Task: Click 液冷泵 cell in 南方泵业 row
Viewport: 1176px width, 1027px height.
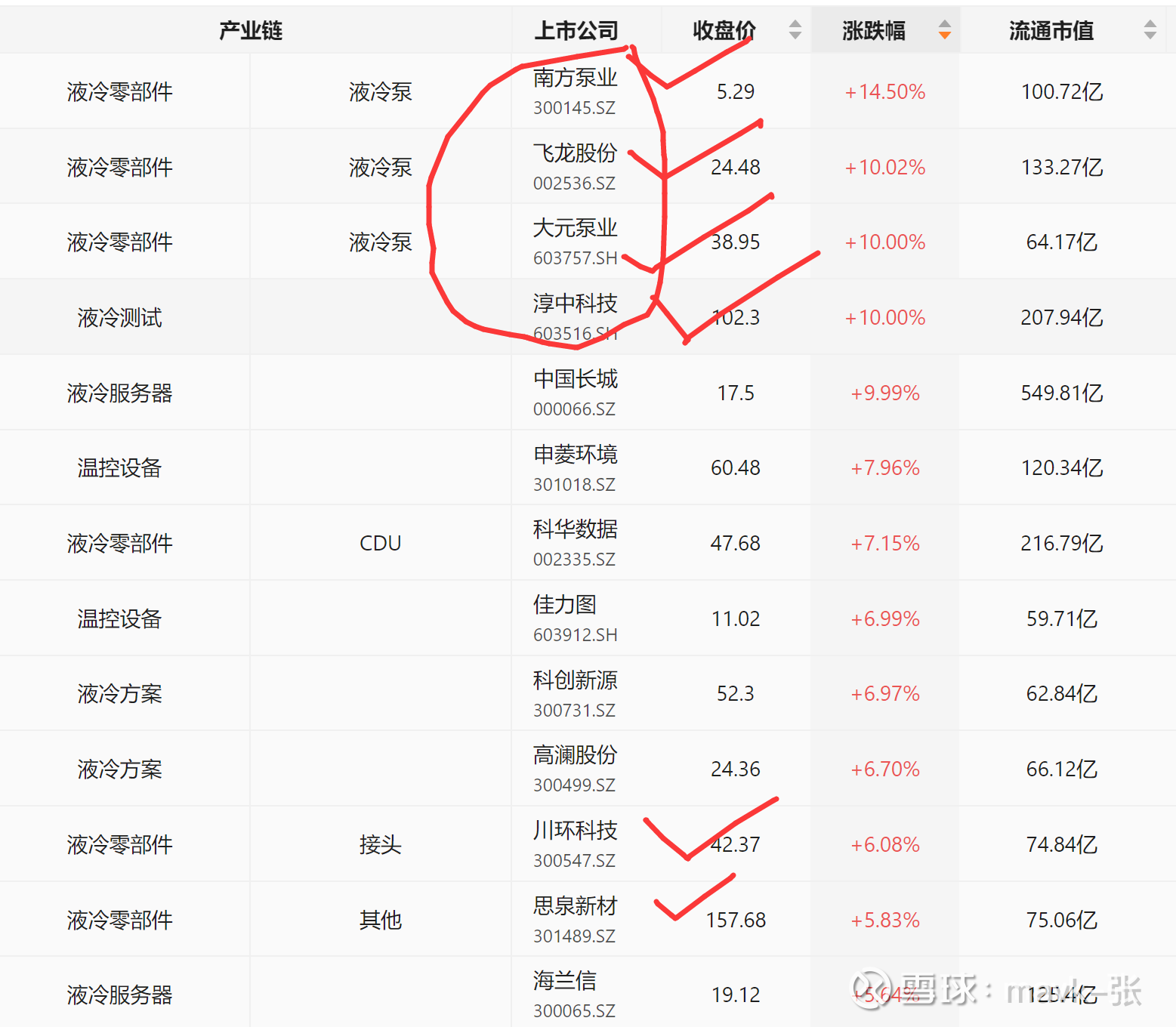Action: pos(381,92)
